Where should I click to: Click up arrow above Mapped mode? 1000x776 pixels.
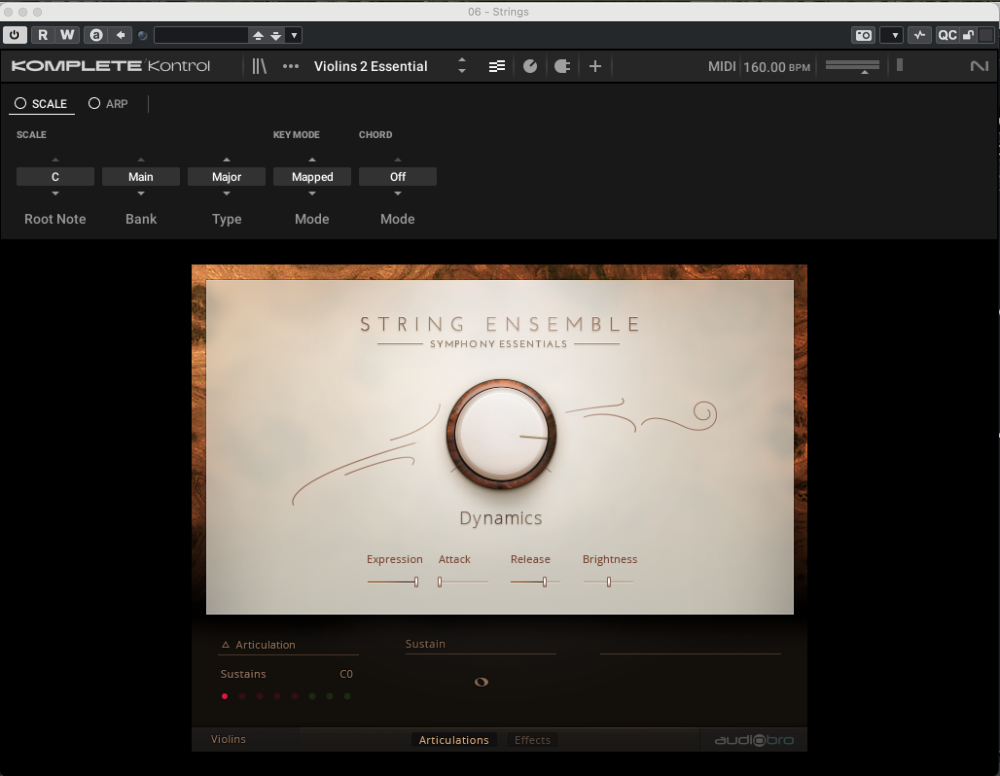pyautogui.click(x=312, y=159)
